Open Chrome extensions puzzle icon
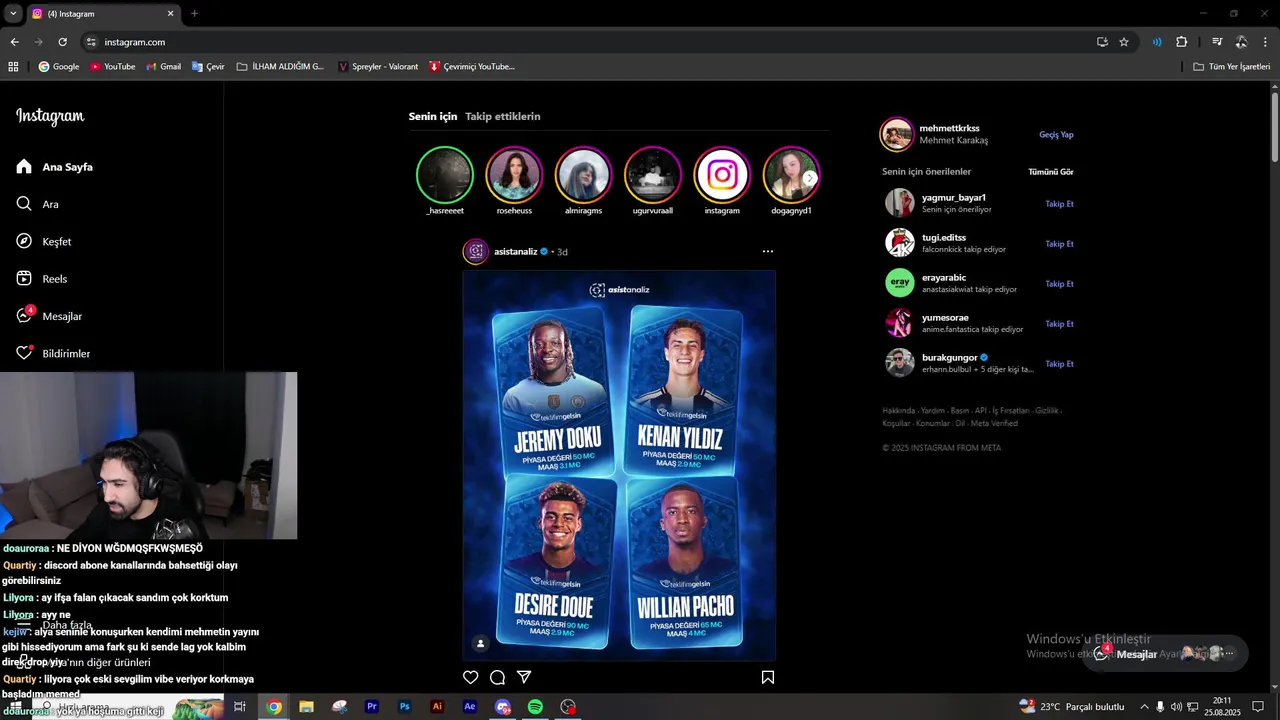The width and height of the screenshot is (1280, 720). click(x=1182, y=42)
